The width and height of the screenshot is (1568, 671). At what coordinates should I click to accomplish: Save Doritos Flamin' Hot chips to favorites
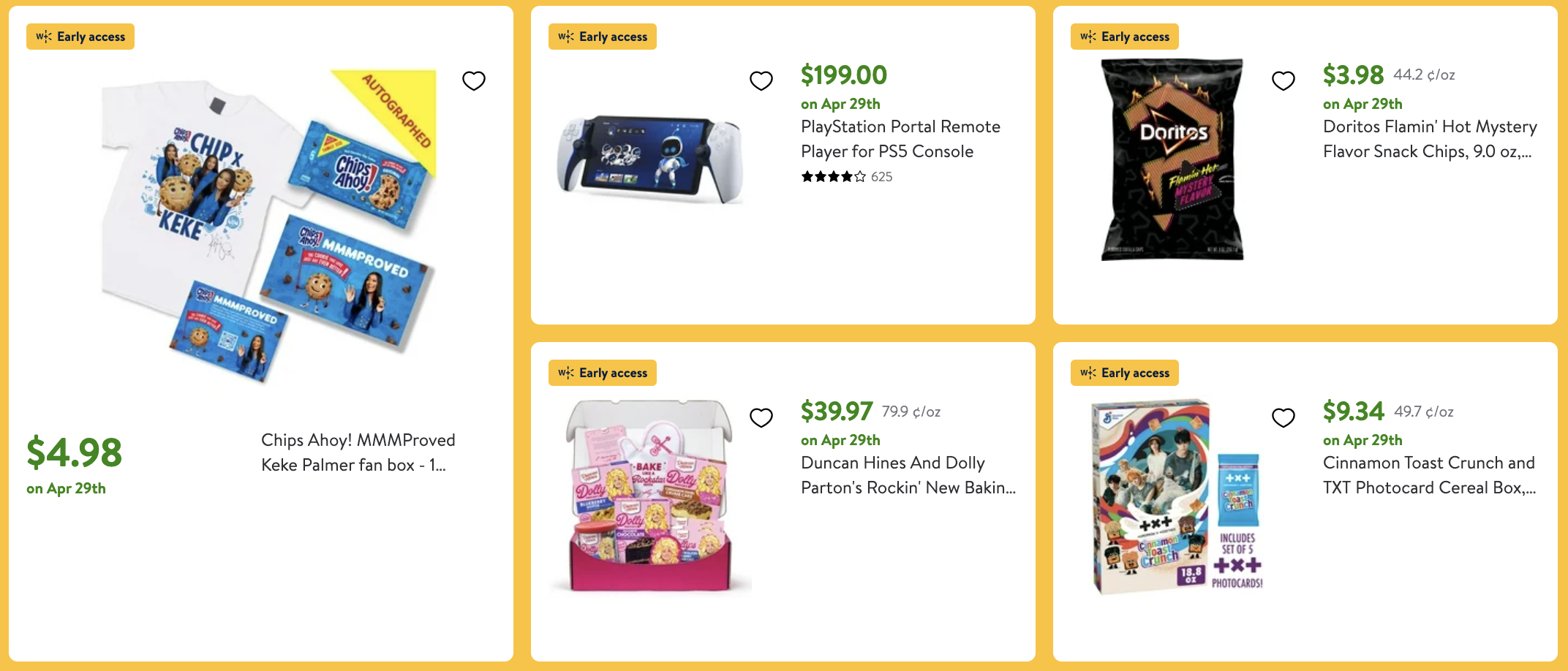click(x=1284, y=80)
